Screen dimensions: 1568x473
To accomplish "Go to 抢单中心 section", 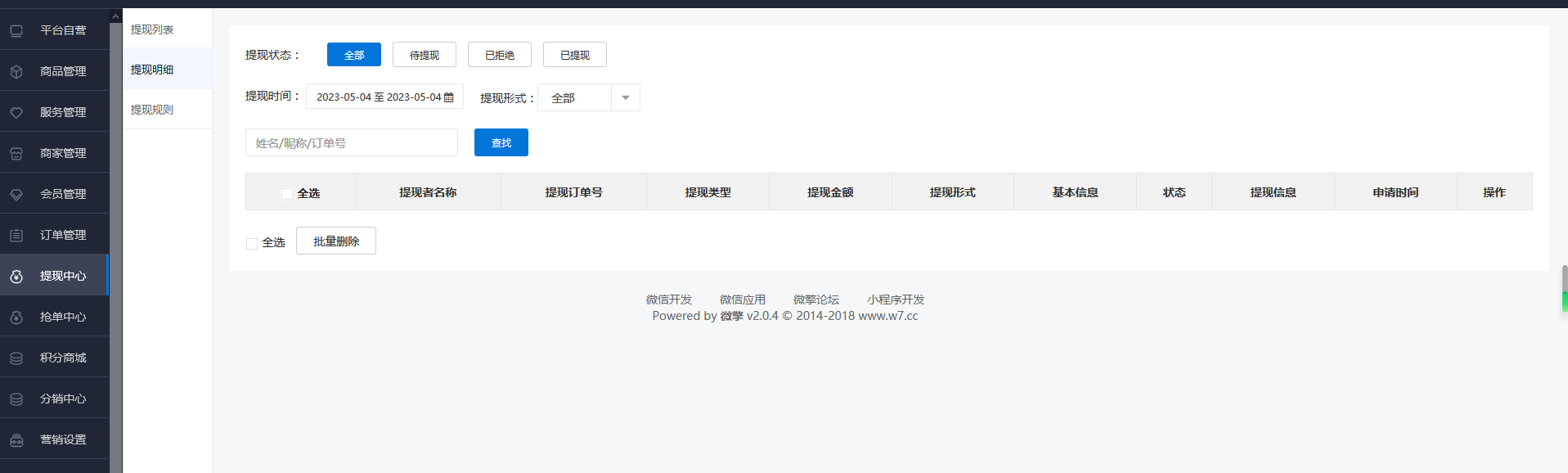I will click(55, 316).
